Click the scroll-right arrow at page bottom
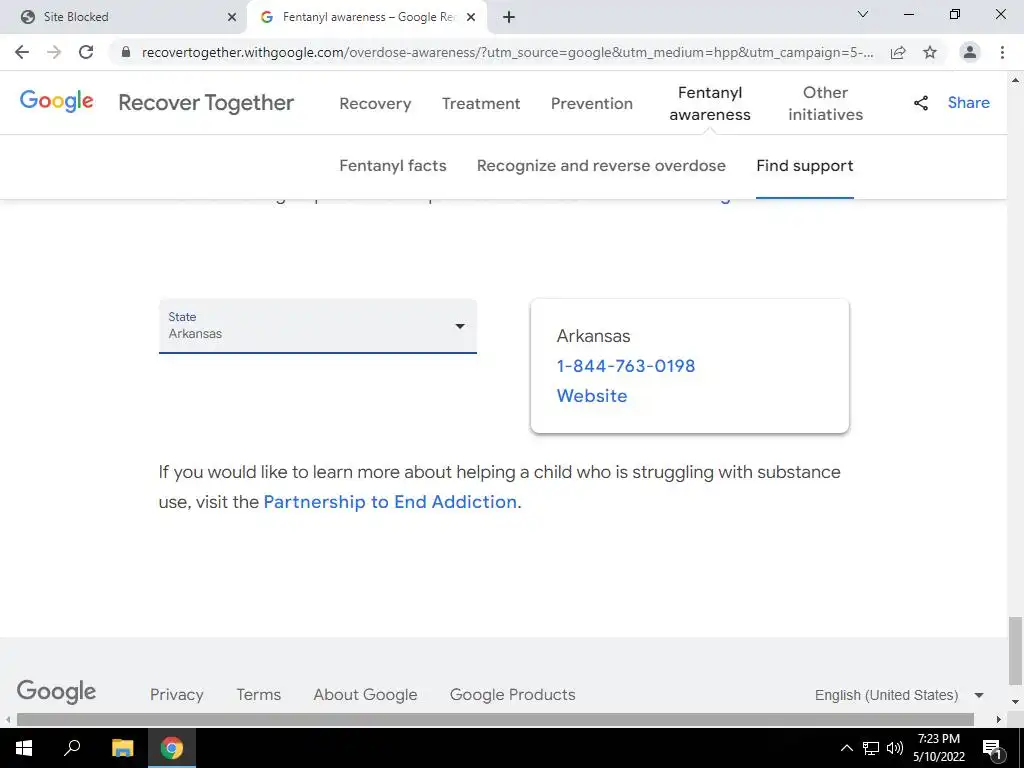 [x=999, y=720]
